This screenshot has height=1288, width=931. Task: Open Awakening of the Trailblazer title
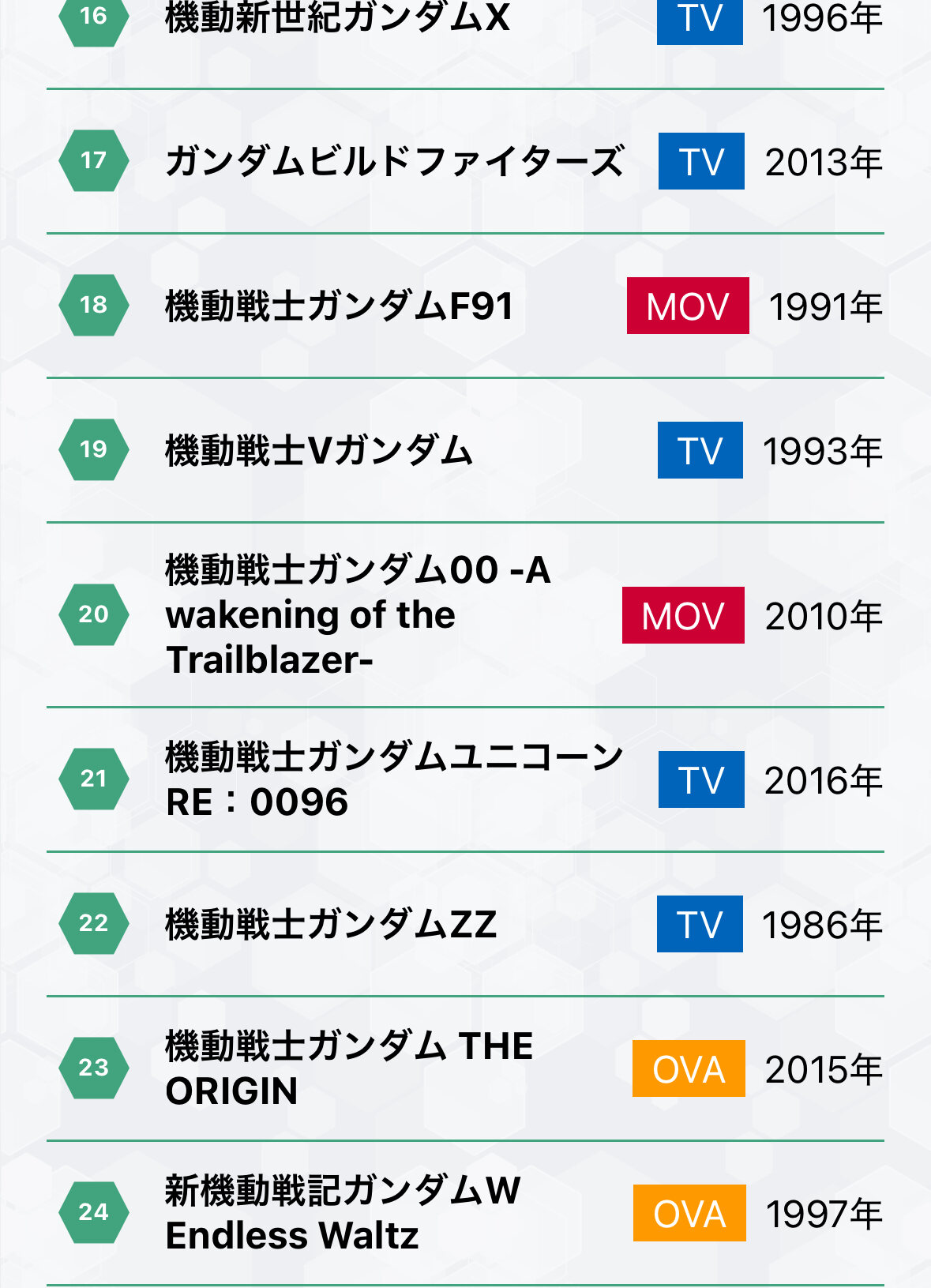pos(358,614)
